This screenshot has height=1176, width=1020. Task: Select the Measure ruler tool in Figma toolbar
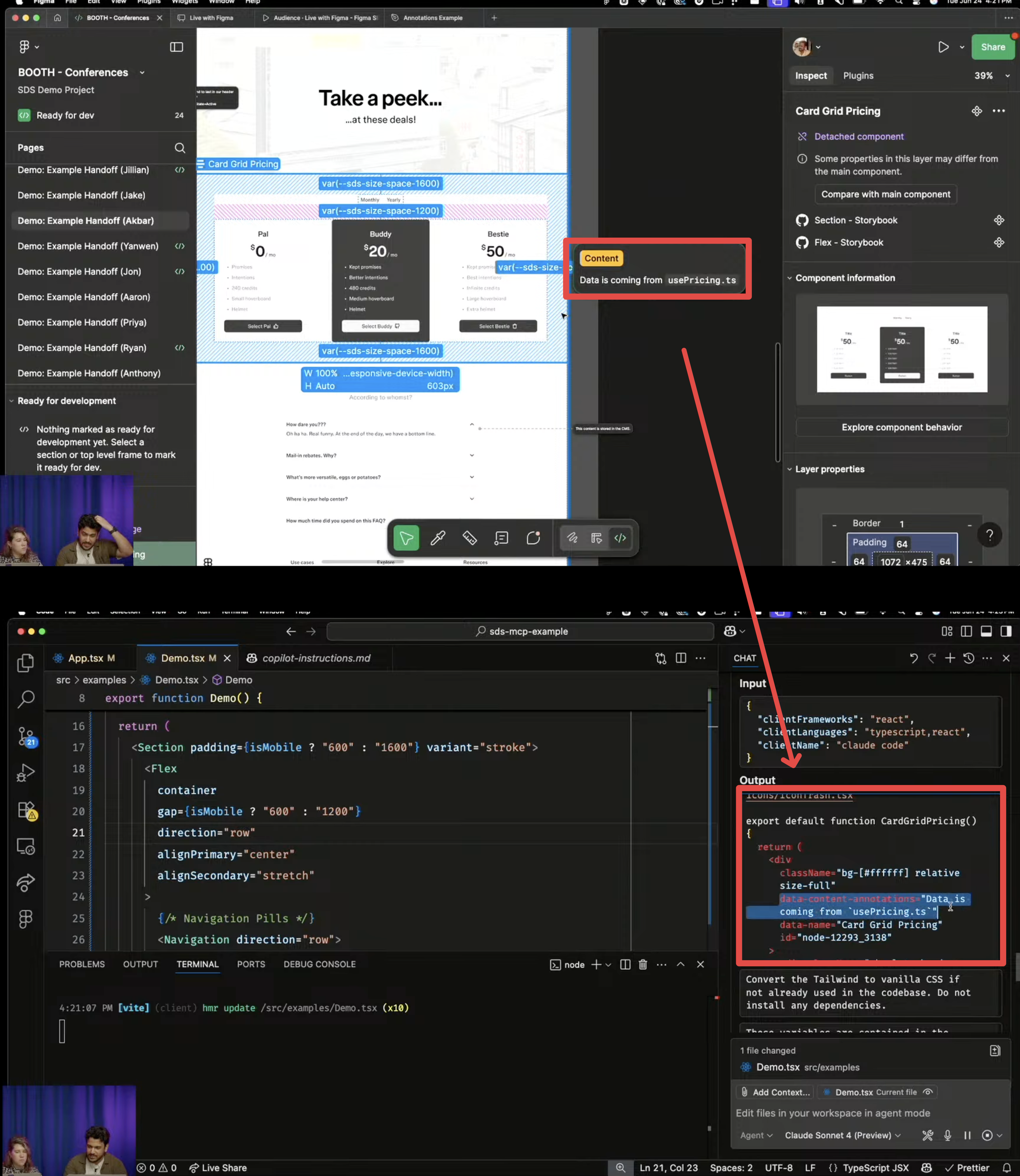(469, 538)
